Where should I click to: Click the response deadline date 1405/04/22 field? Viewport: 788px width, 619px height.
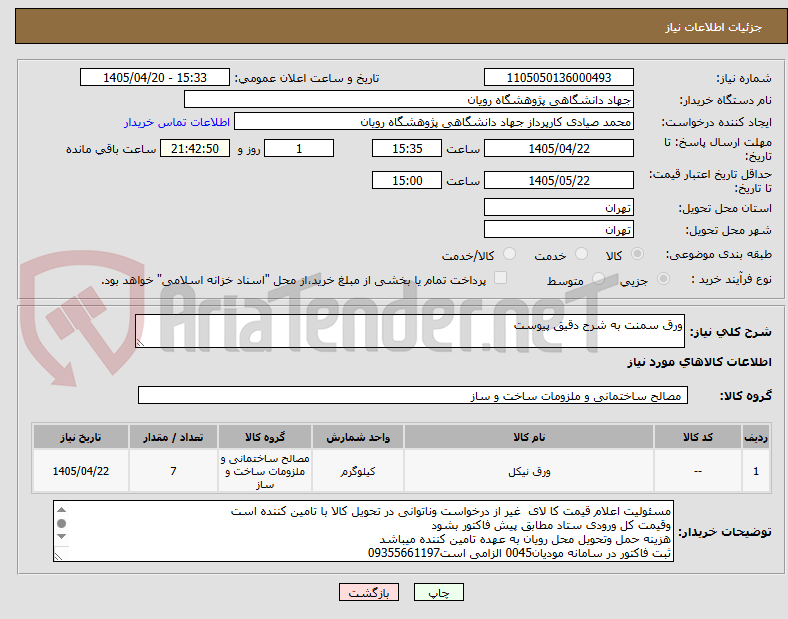click(x=559, y=148)
